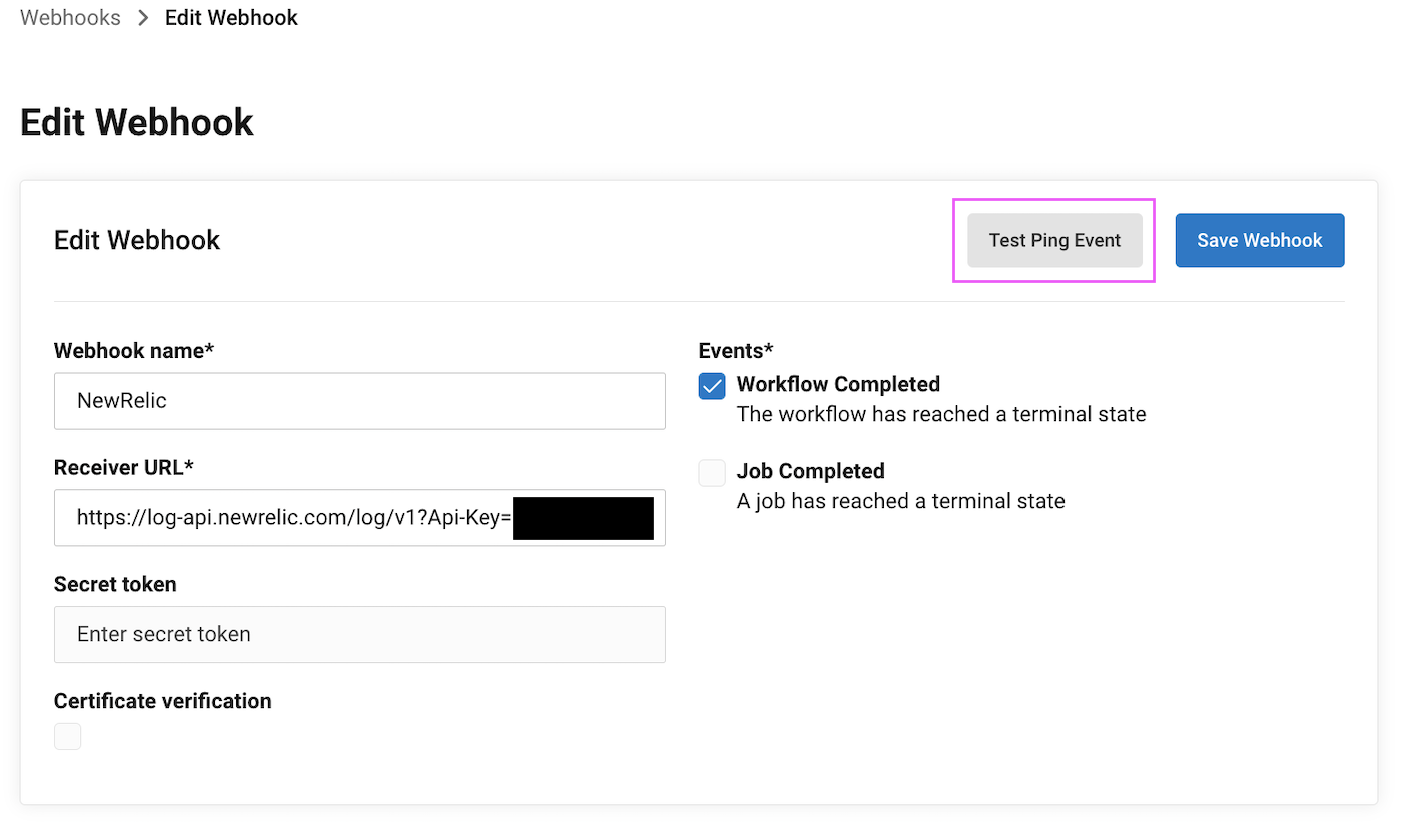Image resolution: width=1408 pixels, height=830 pixels.
Task: Click the redacted API key in Receiver URL
Action: (x=583, y=517)
